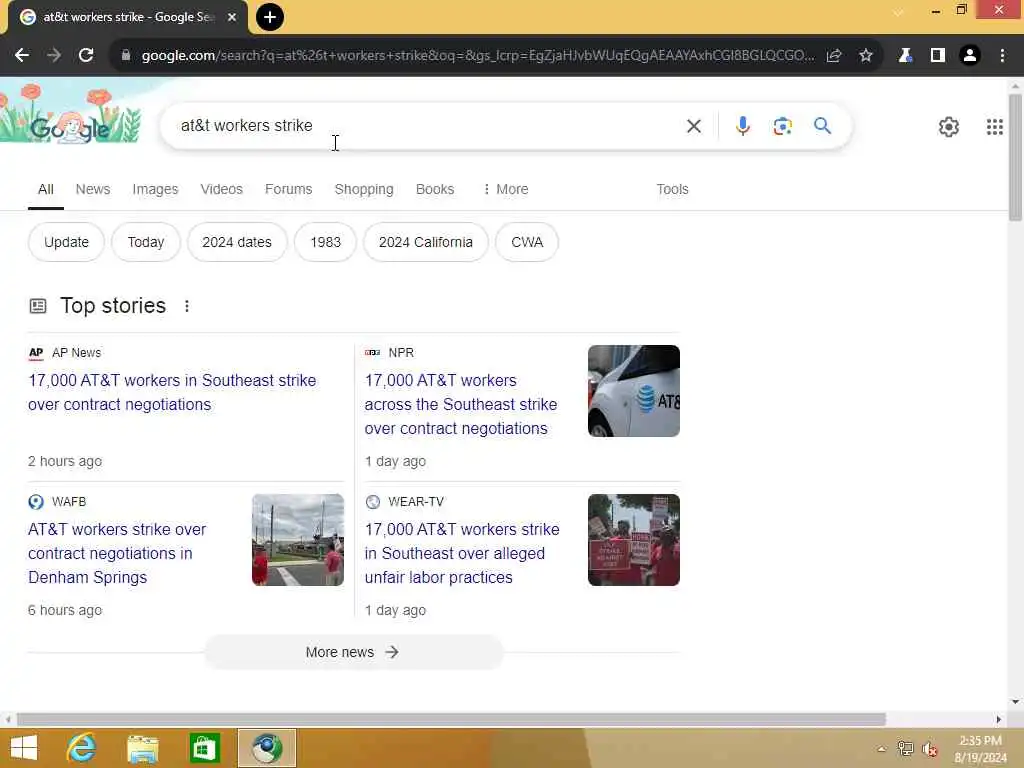Close the at&t workers strike tab

point(232,17)
